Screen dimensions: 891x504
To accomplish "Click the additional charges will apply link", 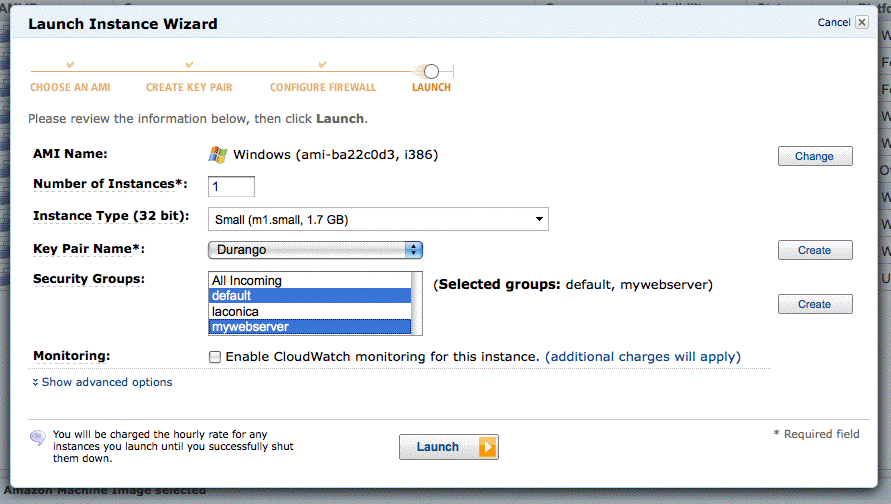I will coord(643,356).
